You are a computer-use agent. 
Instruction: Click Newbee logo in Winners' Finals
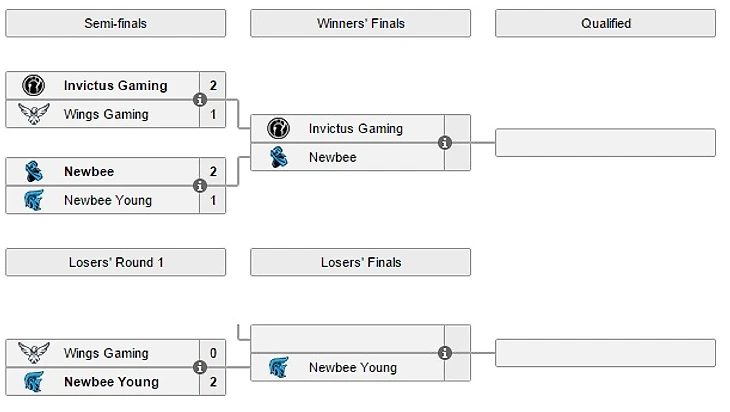(x=279, y=157)
